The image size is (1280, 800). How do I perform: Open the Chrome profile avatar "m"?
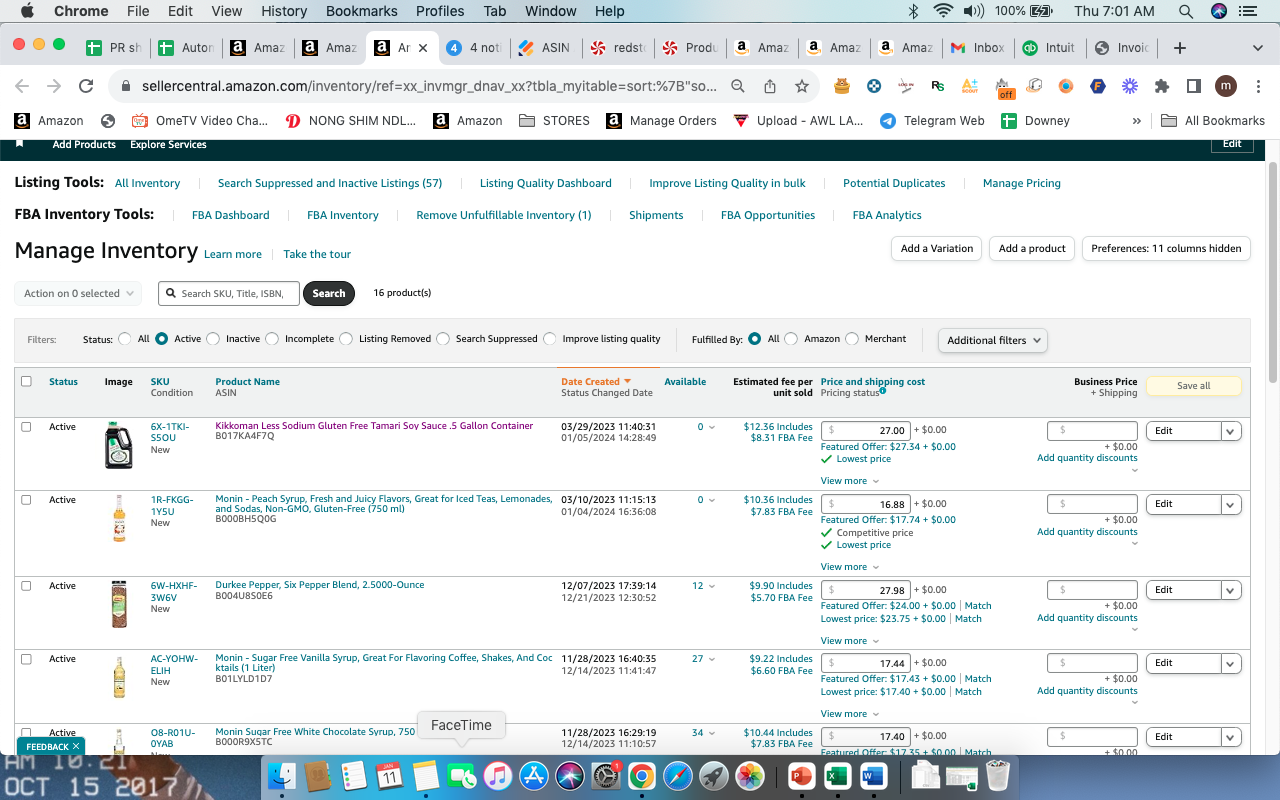tap(1226, 86)
